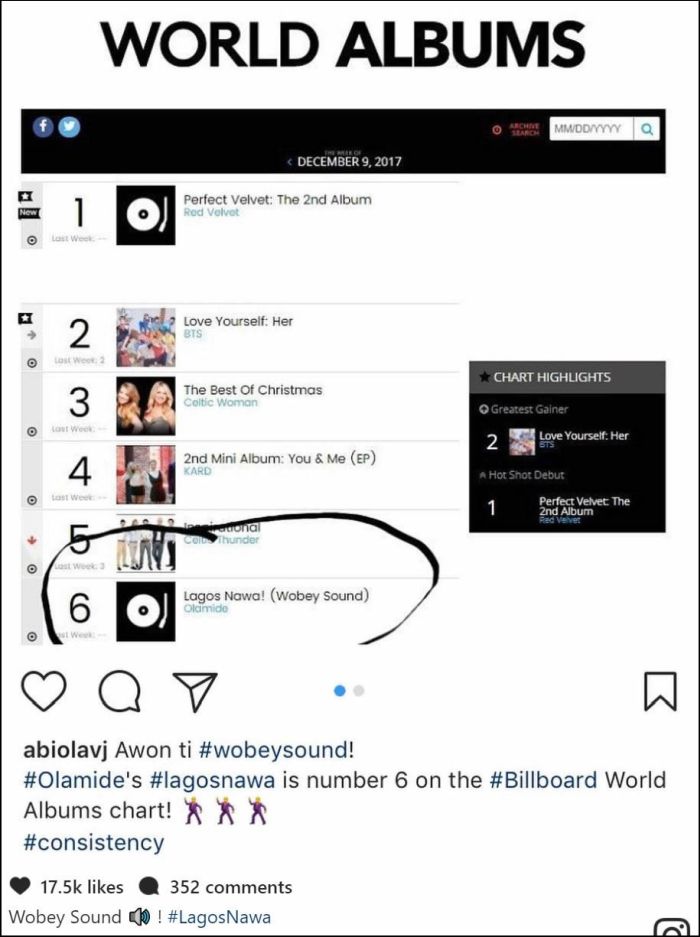Switch to second carousel dot

coord(359,690)
